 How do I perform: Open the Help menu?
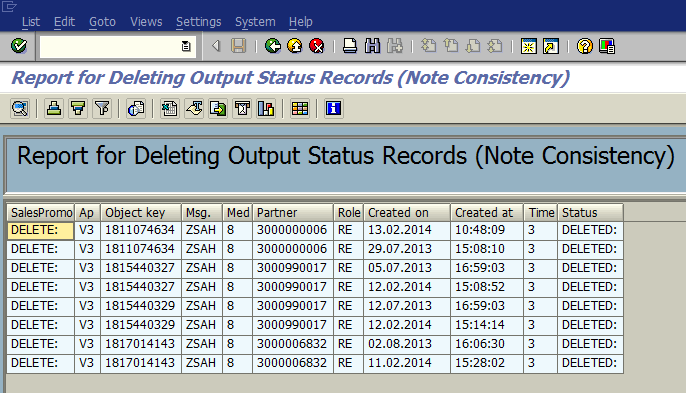301,21
